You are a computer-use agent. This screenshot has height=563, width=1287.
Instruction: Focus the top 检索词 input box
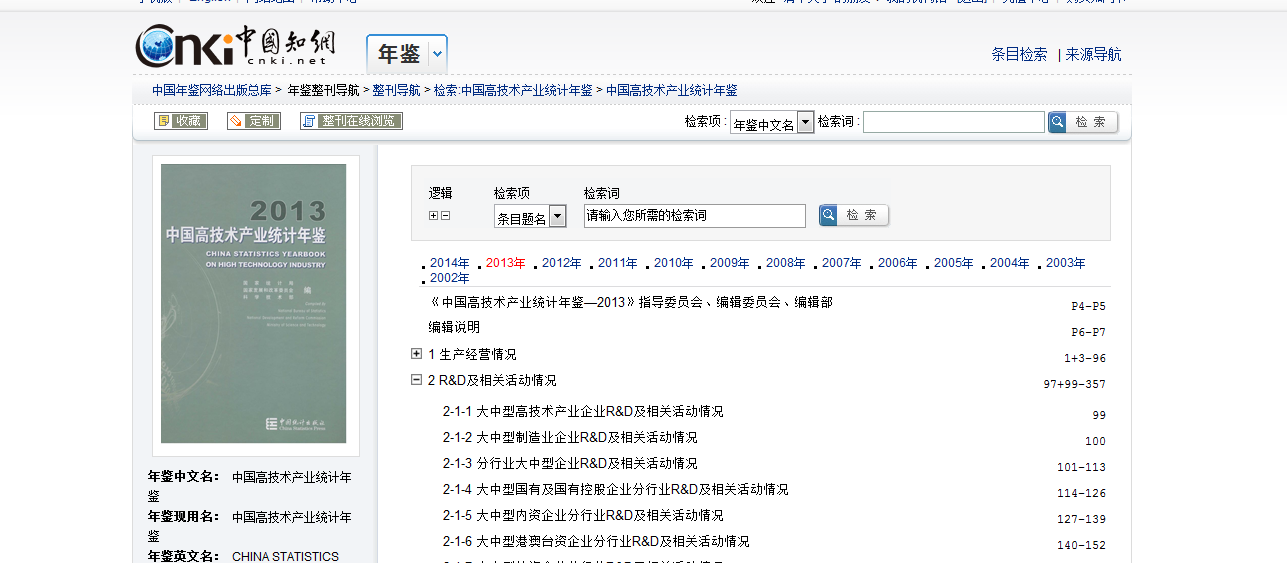(x=954, y=122)
